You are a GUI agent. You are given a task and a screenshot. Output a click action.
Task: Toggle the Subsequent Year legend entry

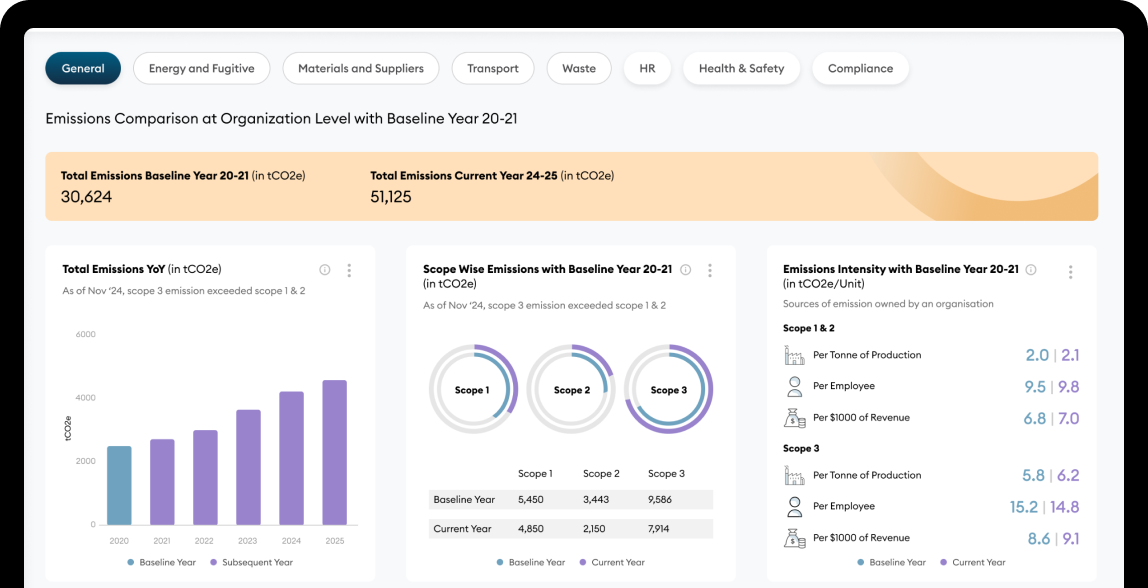[251, 561]
